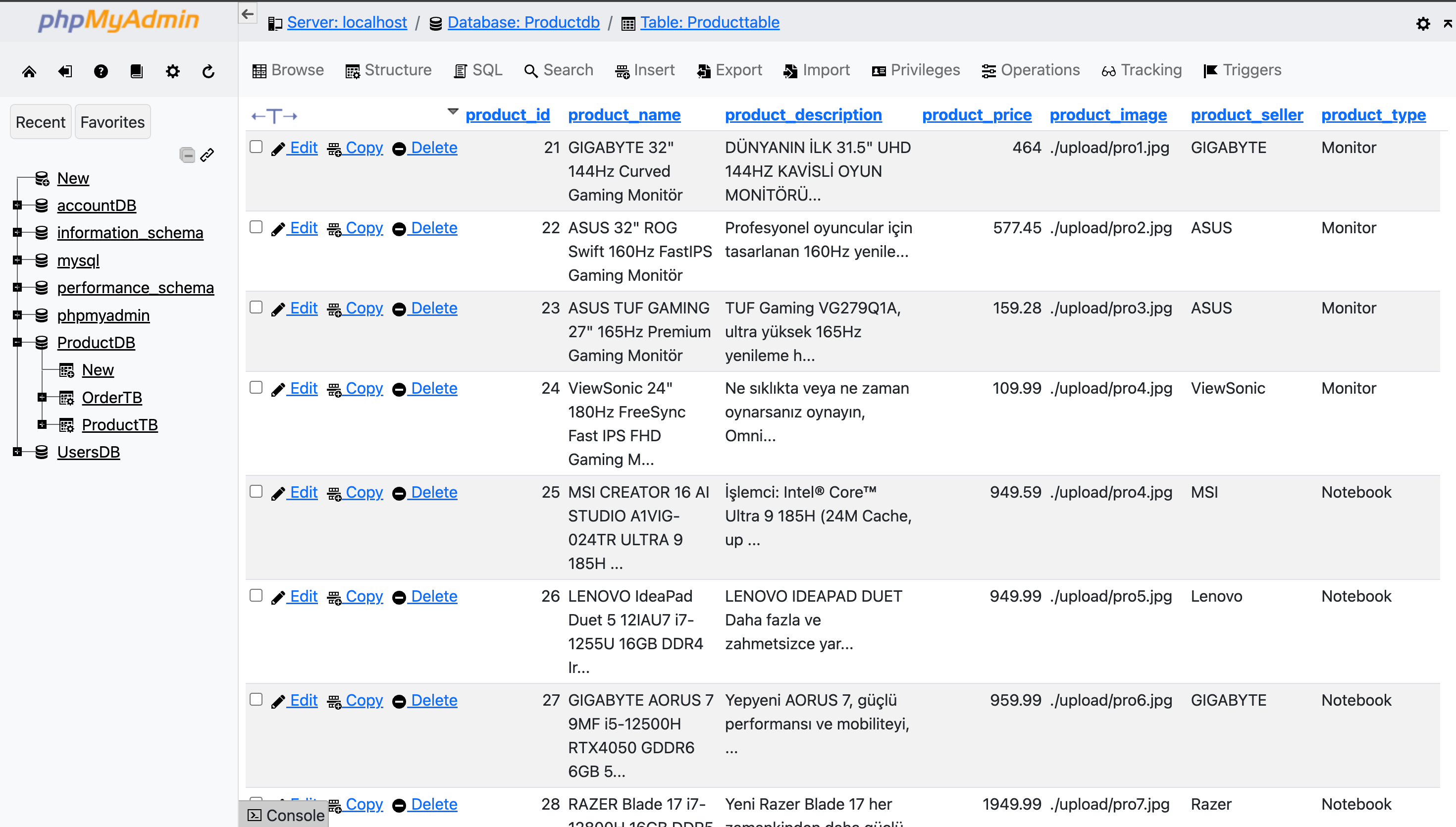Viewport: 1456px width, 827px height.
Task: Click the phpMyAdmin logo
Action: point(118,20)
